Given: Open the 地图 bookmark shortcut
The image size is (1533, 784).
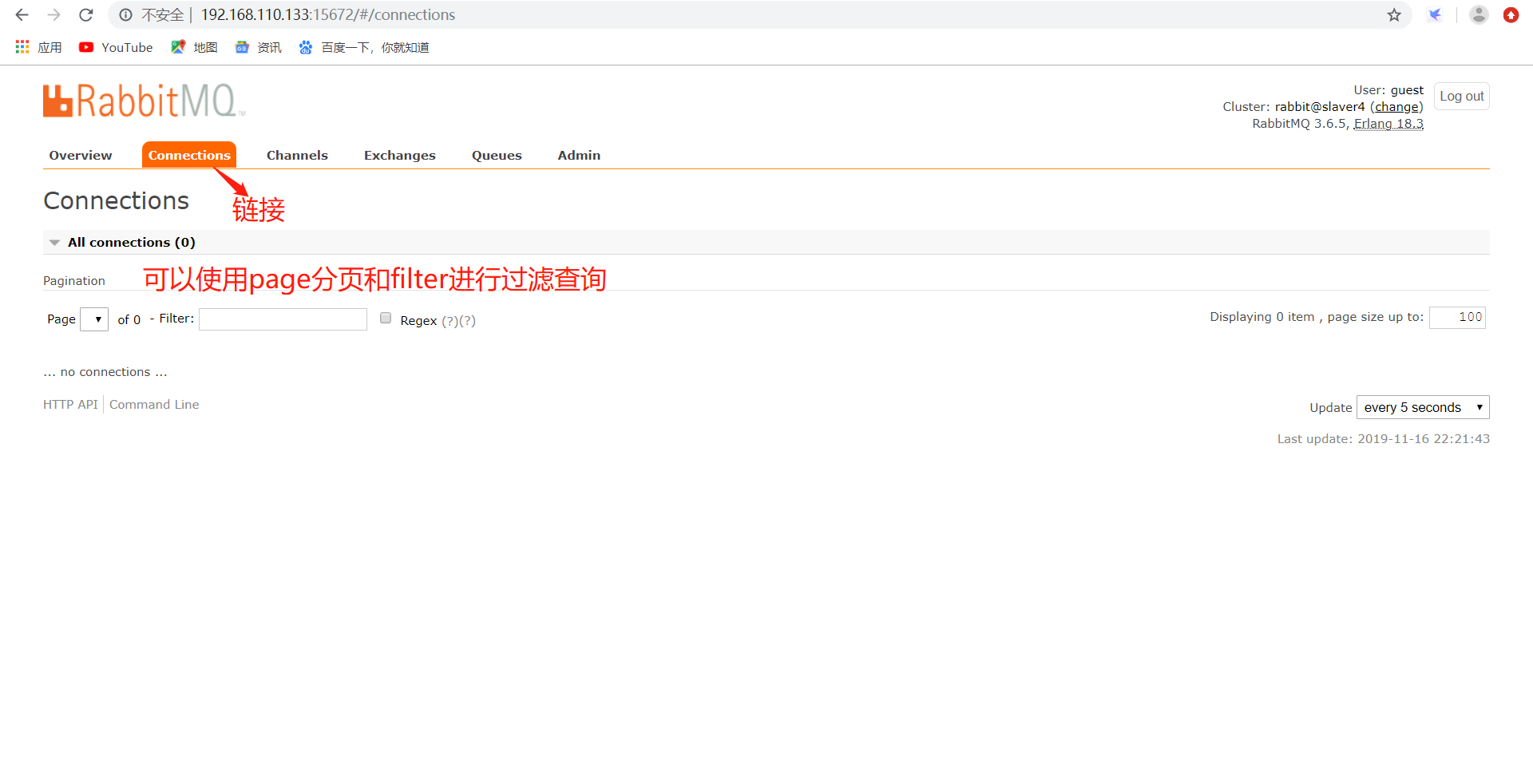Looking at the screenshot, I should (x=193, y=47).
